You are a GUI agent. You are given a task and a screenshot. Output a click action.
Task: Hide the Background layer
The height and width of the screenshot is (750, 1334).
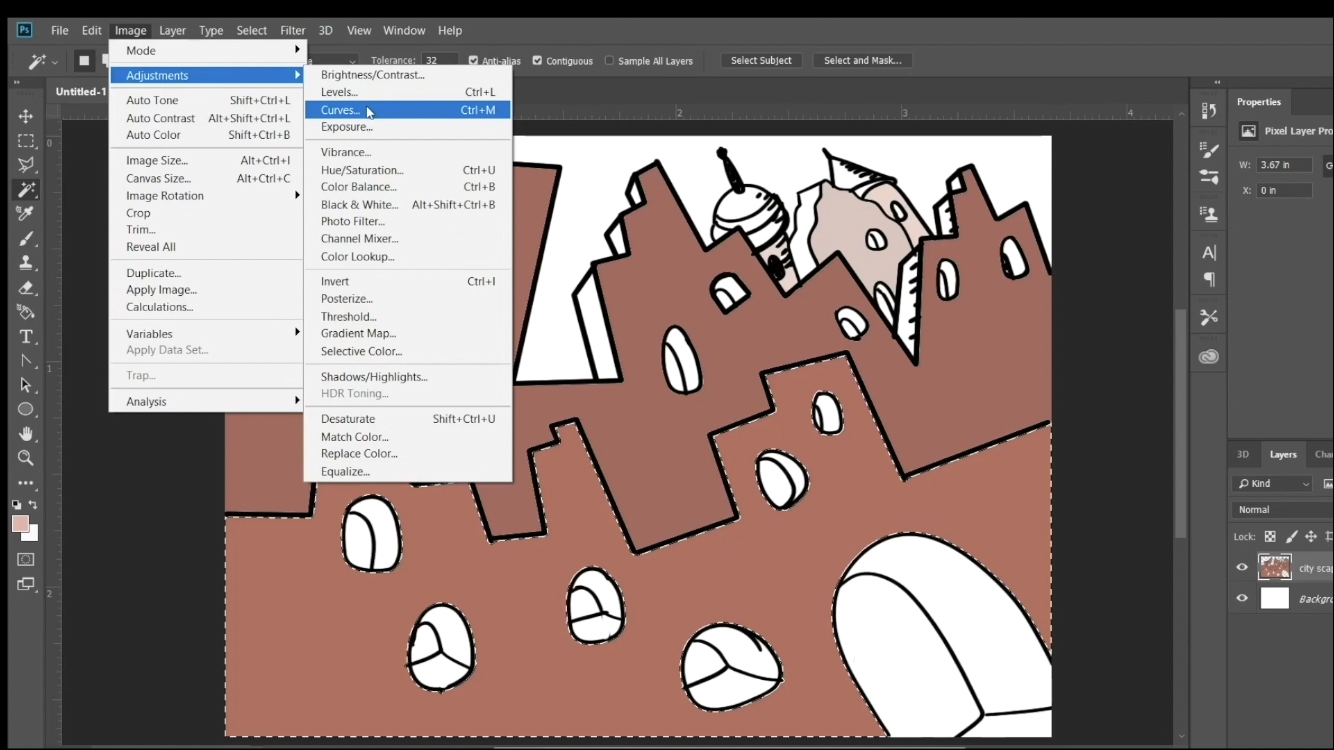(1242, 598)
